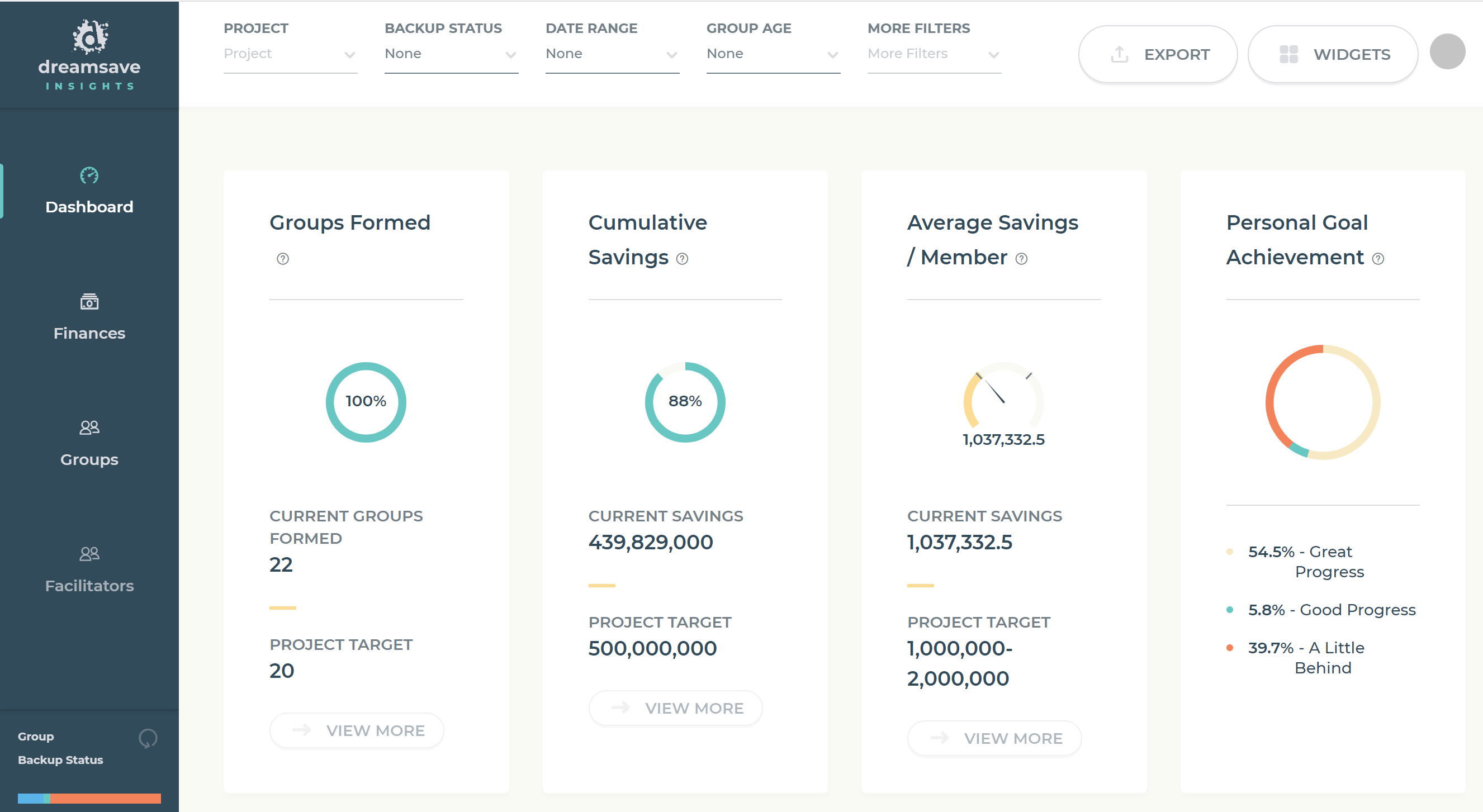This screenshot has height=812, width=1483.
Task: Open the Widgets button
Action: 1332,54
